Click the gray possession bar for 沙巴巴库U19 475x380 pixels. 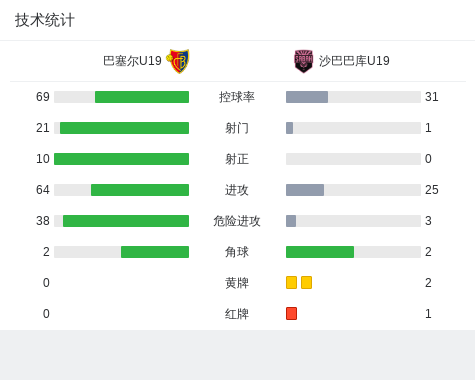[307, 97]
